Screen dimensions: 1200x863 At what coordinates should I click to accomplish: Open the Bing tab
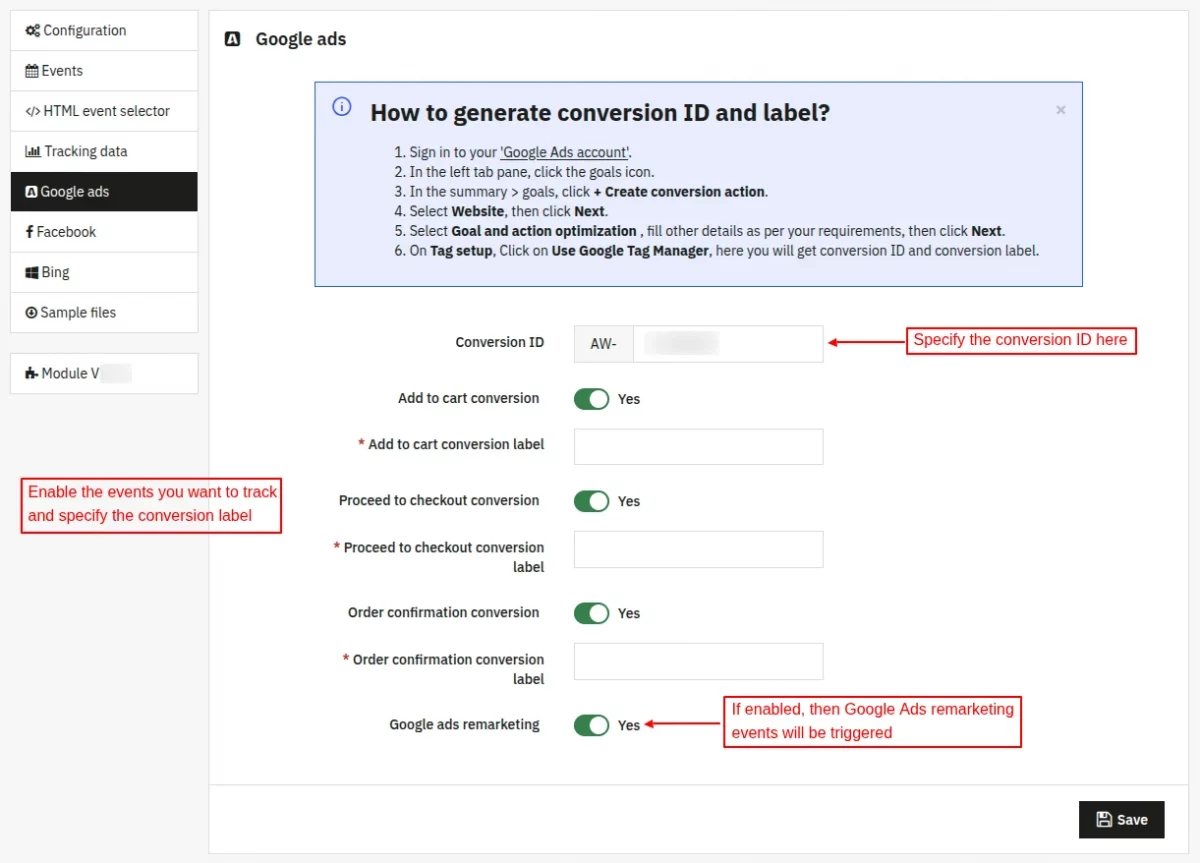pos(104,273)
